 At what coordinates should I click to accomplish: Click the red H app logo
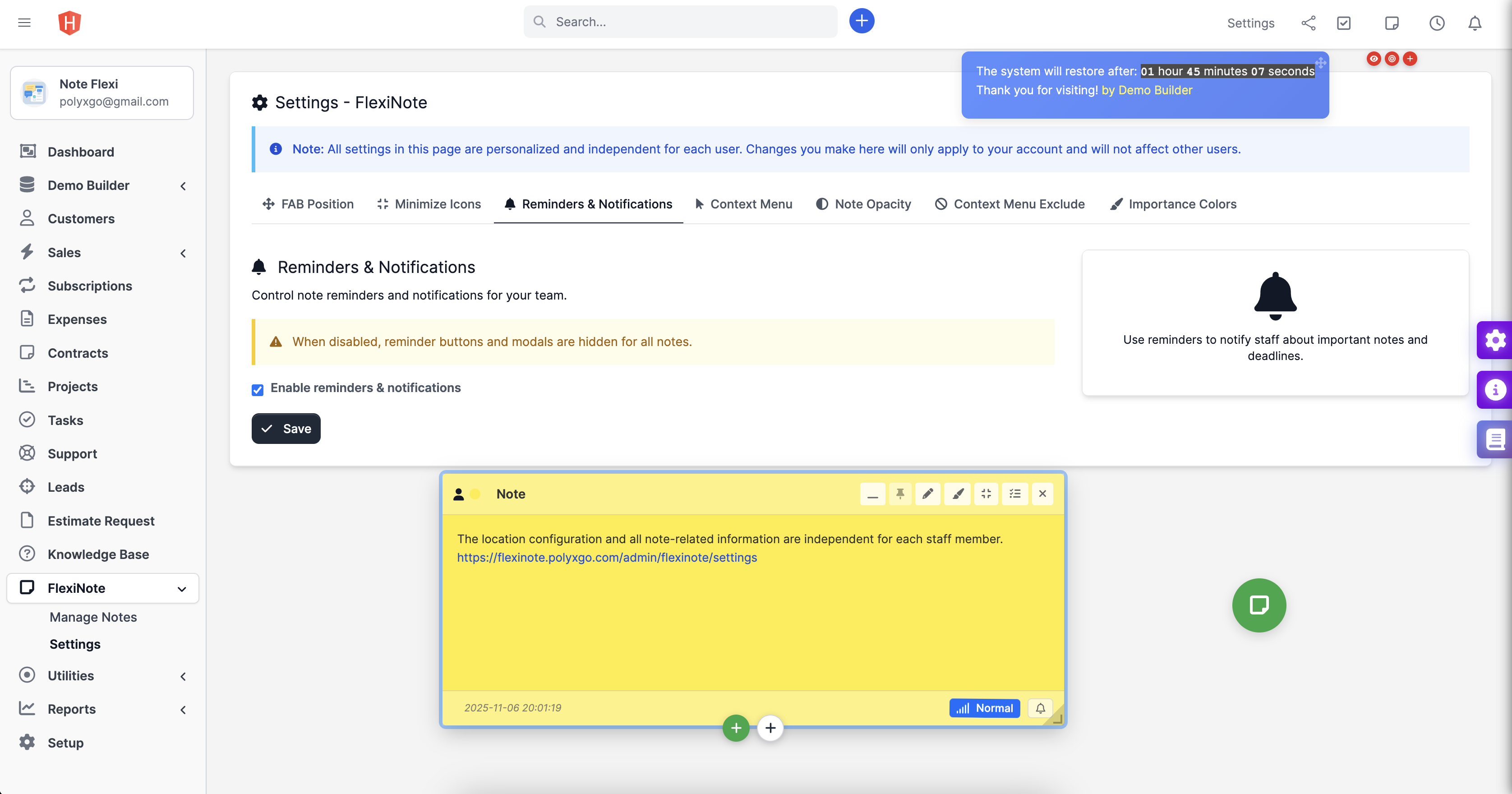tap(69, 23)
